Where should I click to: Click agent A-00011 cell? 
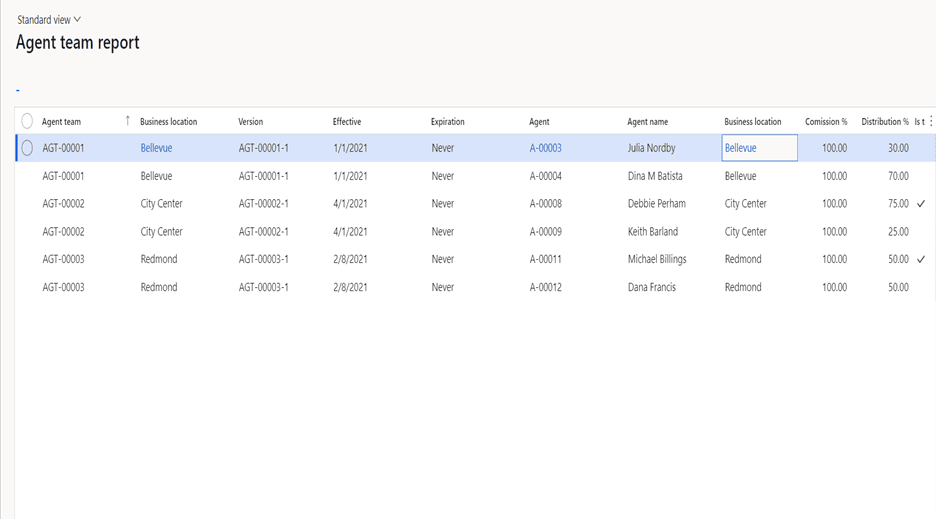[546, 259]
